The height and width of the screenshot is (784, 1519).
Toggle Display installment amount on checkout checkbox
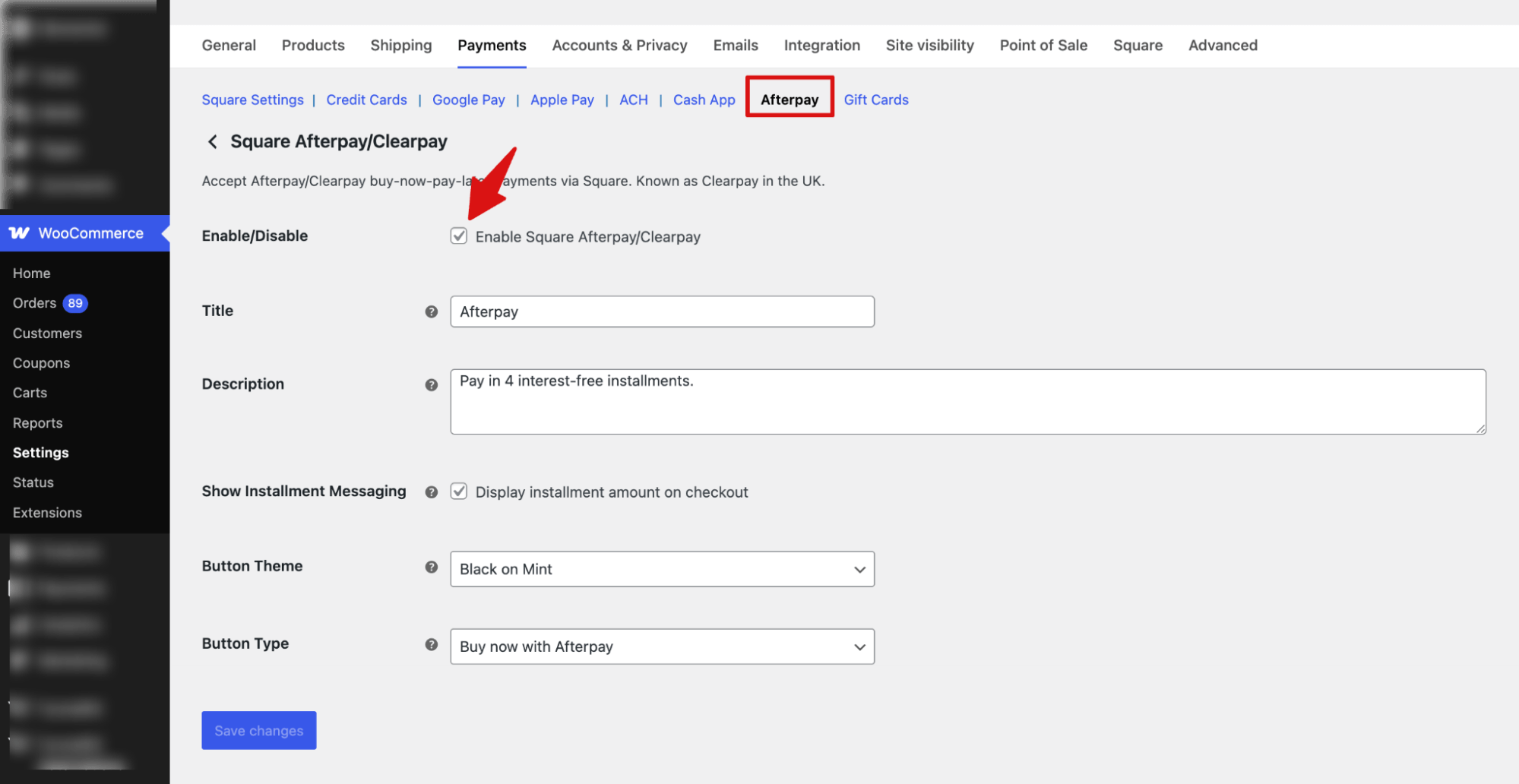[x=459, y=492]
